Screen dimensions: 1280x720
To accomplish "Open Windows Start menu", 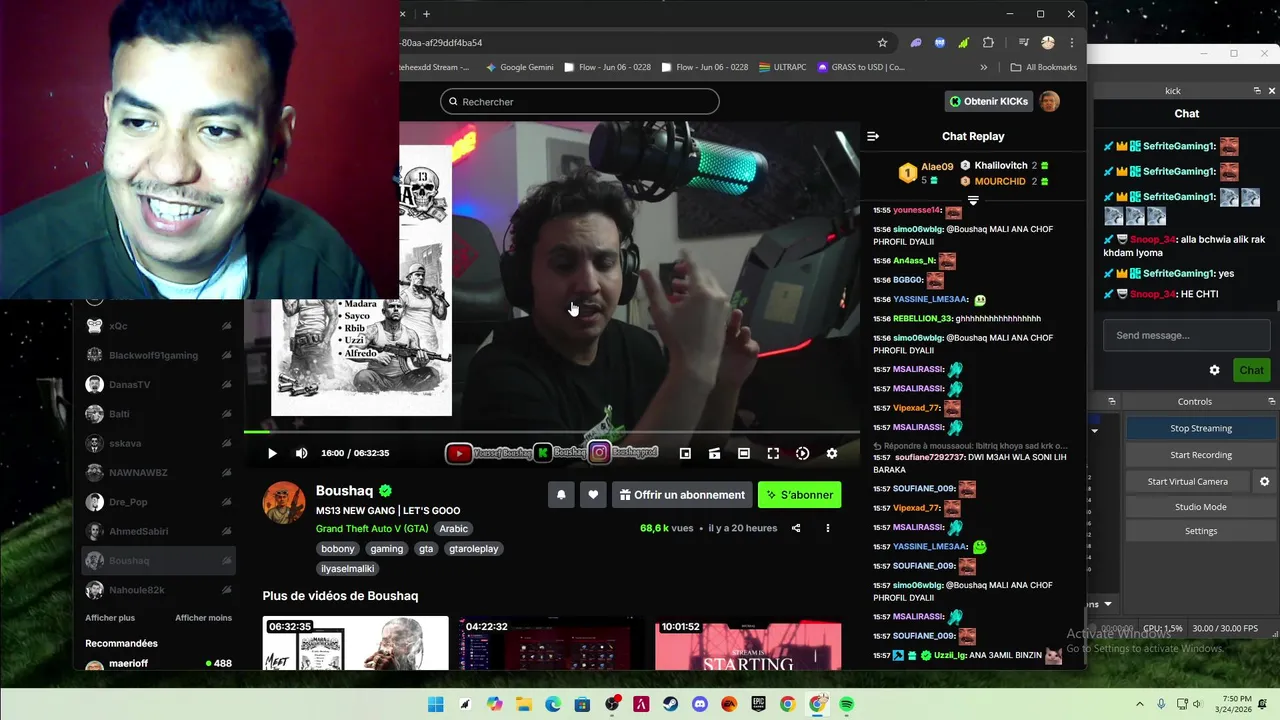I will [x=436, y=705].
